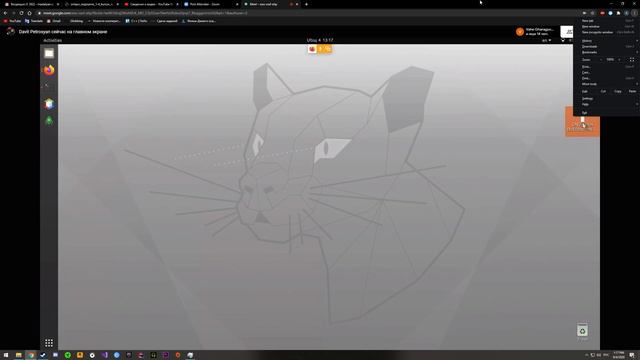
Task: Open Settings from Chrome menu
Action: [607, 99]
